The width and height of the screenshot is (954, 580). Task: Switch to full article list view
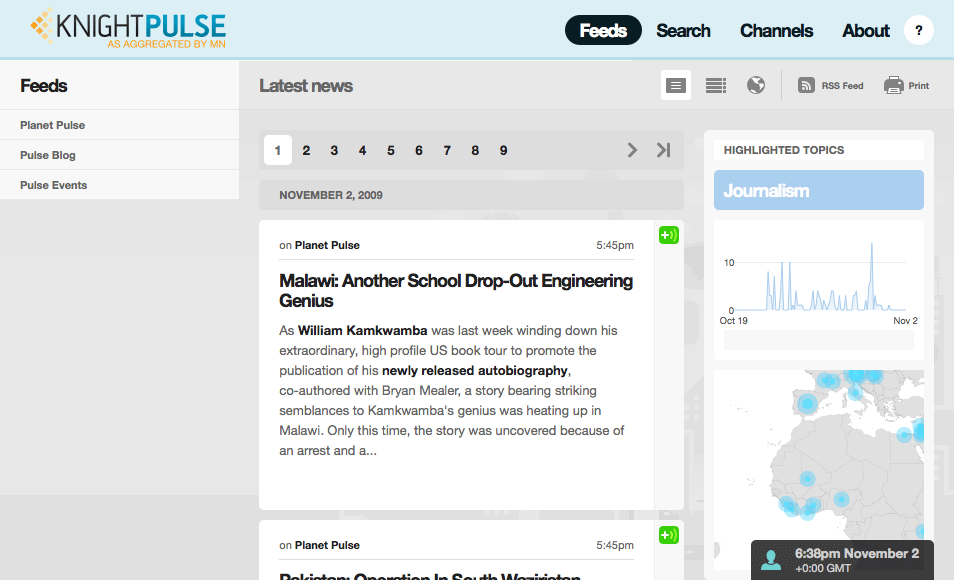pyautogui.click(x=675, y=85)
